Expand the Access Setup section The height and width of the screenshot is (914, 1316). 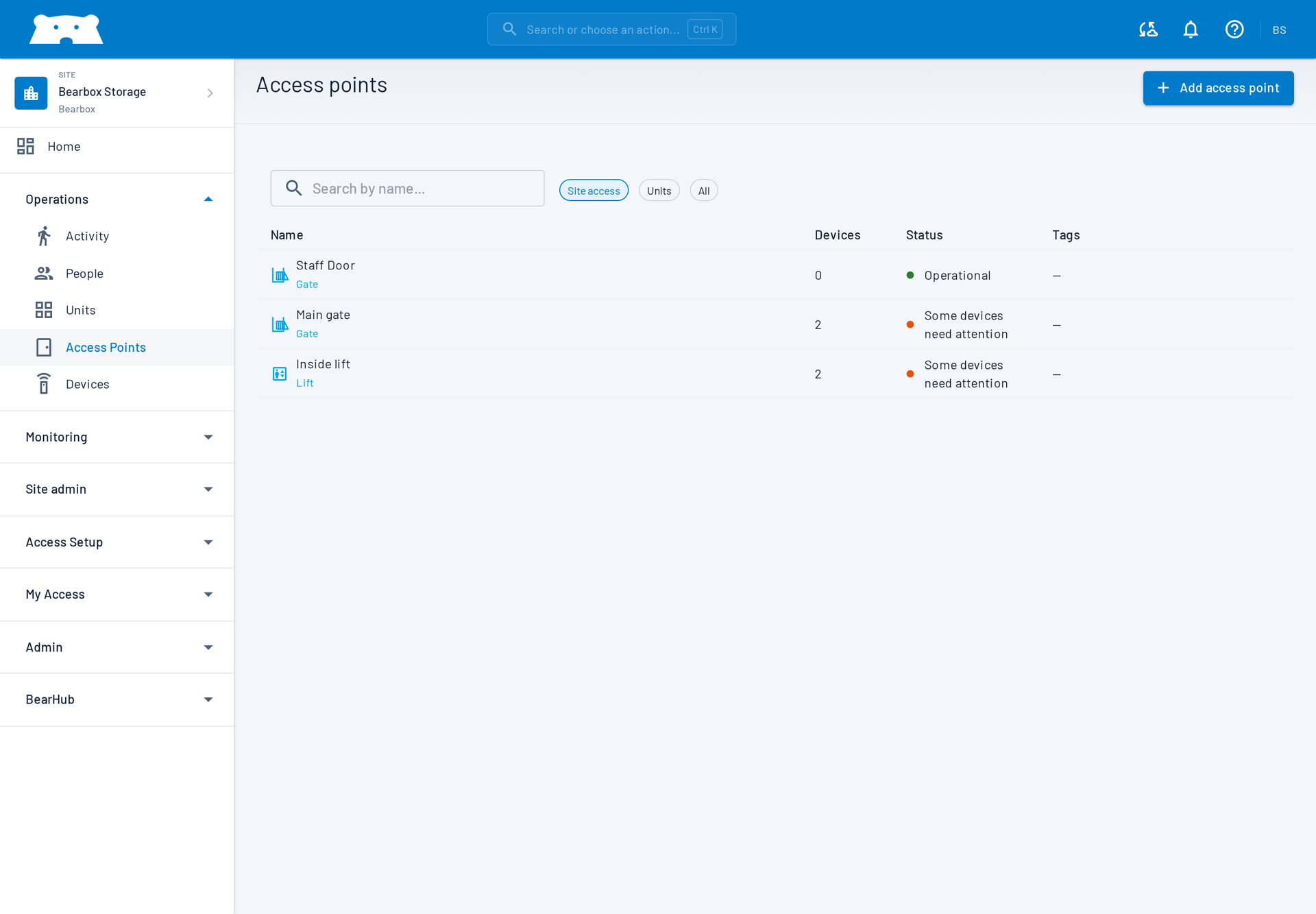click(117, 542)
